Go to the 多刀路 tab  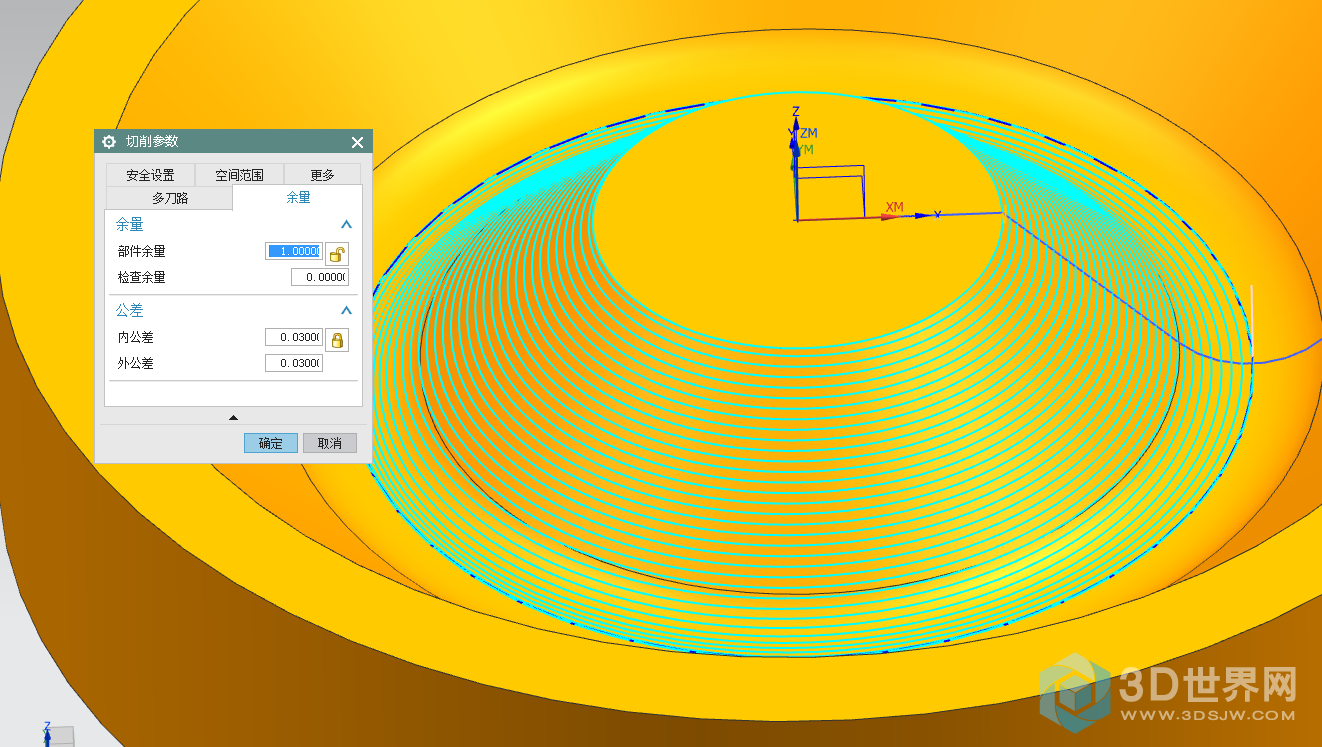coord(170,198)
